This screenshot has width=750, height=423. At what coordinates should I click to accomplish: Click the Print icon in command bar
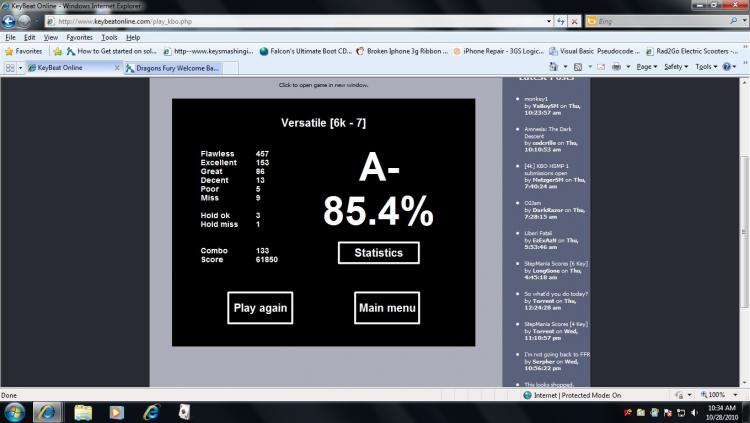point(617,67)
